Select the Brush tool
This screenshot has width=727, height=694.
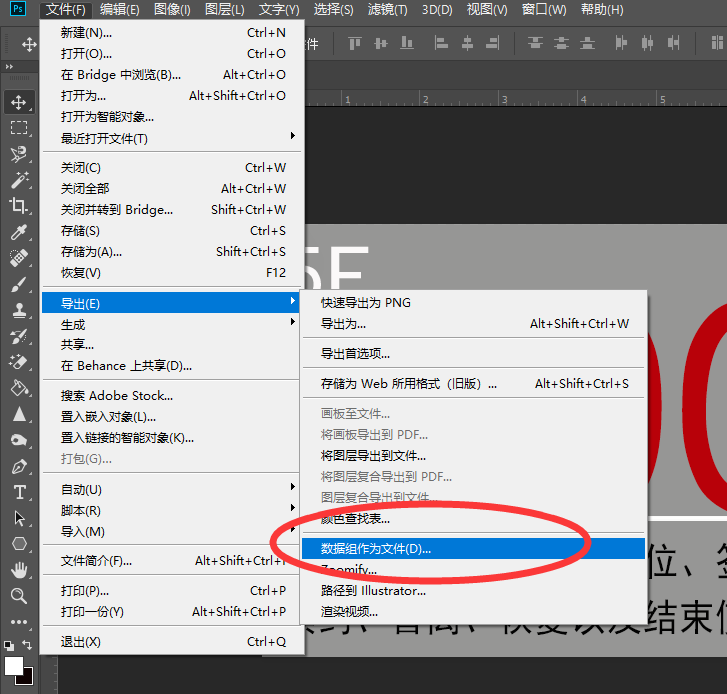(19, 284)
